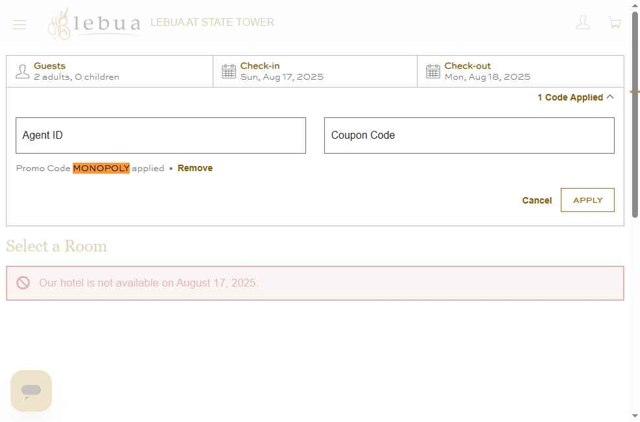This screenshot has height=422, width=640.
Task: Click the check-in calendar icon
Action: coord(229,71)
